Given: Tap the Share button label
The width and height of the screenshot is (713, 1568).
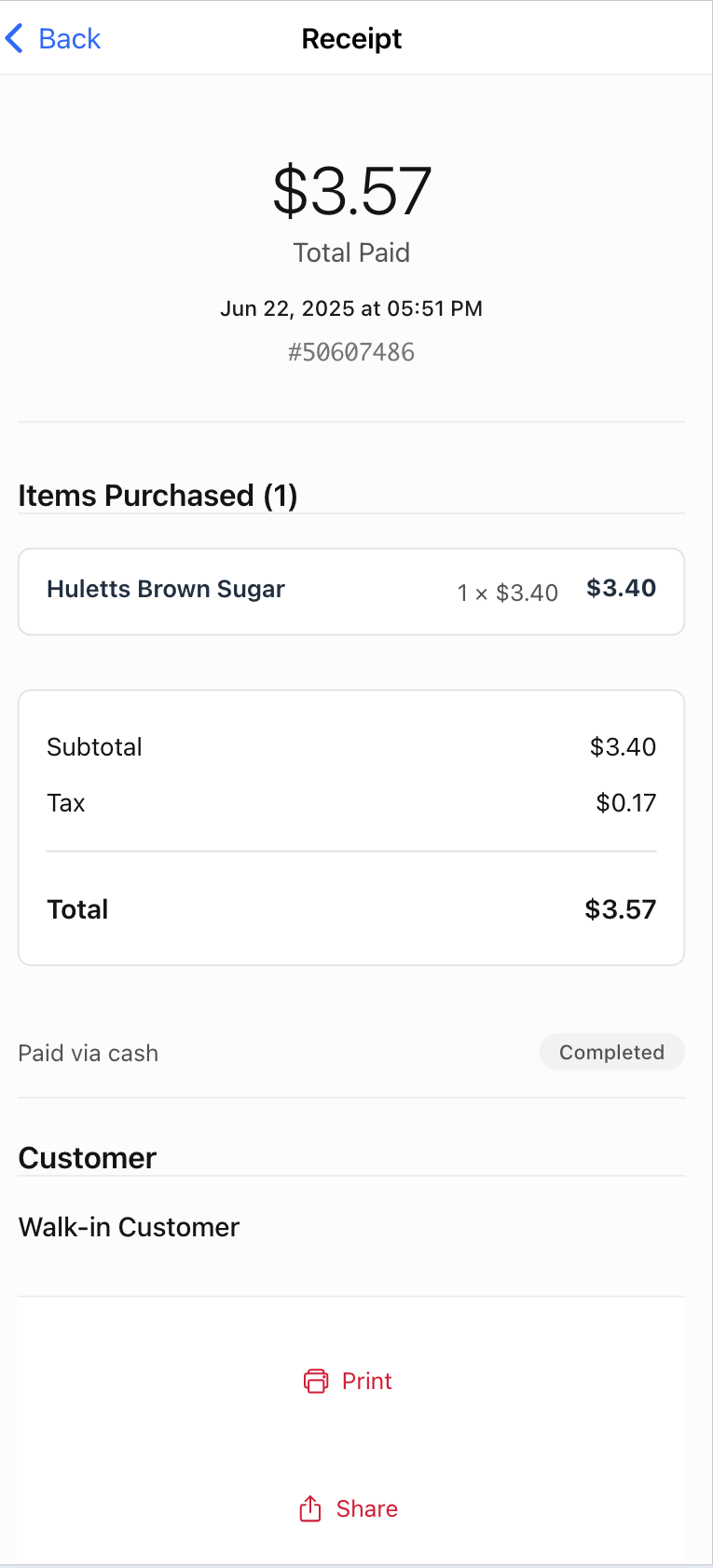Looking at the screenshot, I should coord(367,1508).
